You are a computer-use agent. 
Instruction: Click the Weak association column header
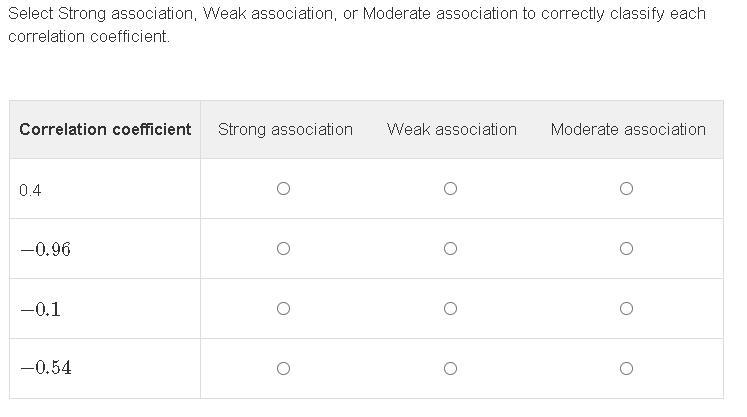coord(452,130)
